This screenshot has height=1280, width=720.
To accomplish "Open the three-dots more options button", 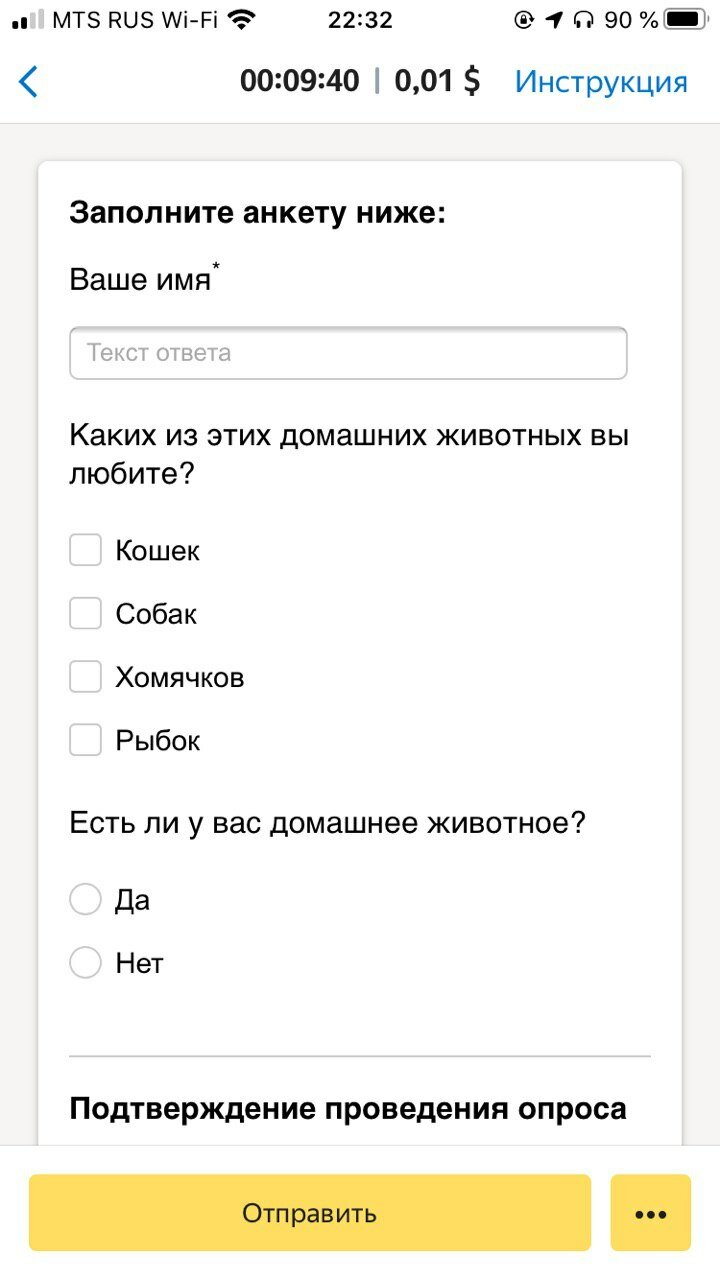I will (x=651, y=1213).
